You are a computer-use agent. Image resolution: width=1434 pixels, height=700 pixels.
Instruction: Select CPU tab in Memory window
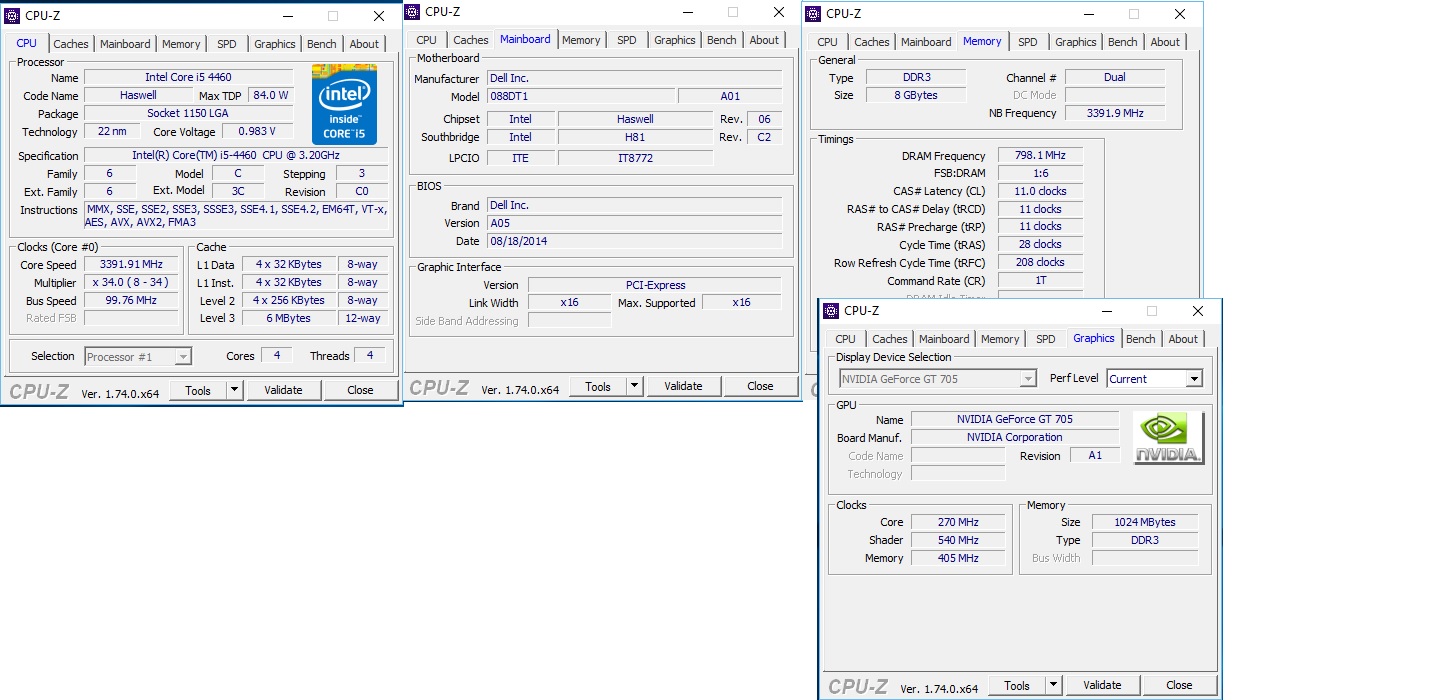(828, 42)
